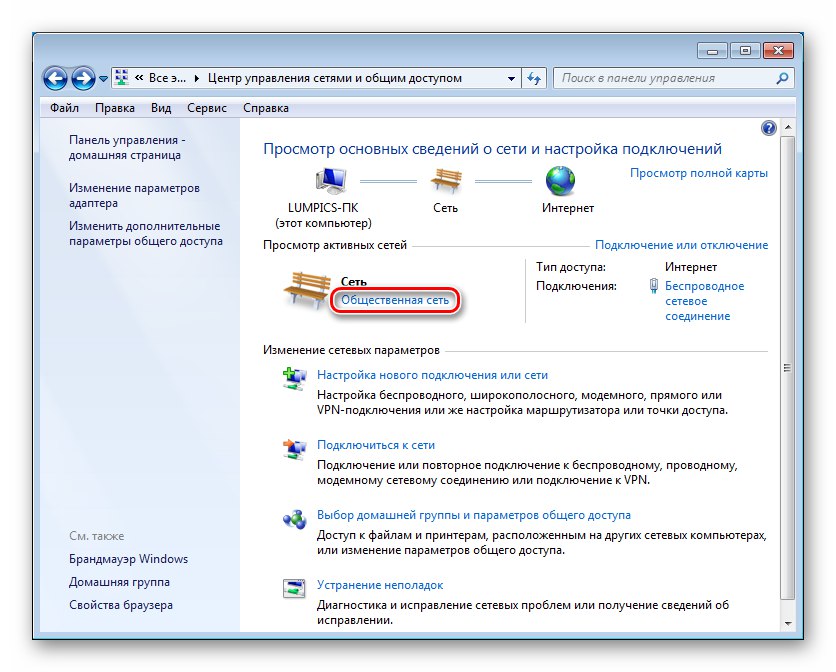Screen dimensions: 836x672
Task: Click the bench network icon in map
Action: click(446, 181)
